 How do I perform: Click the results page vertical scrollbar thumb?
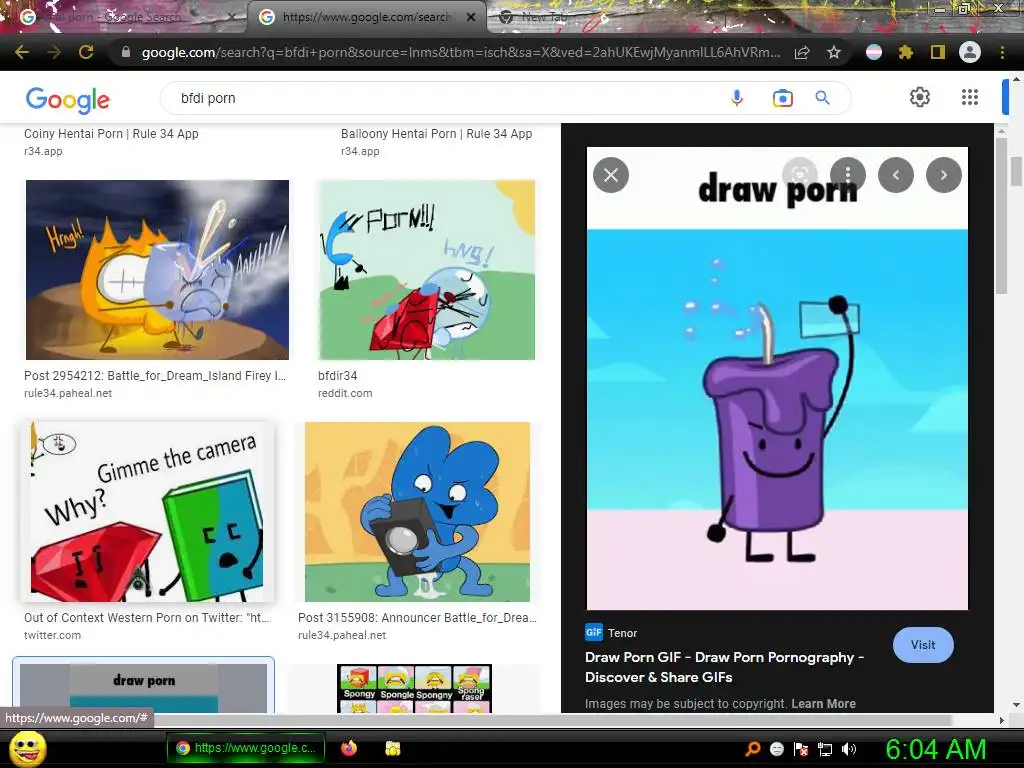click(x=1016, y=171)
